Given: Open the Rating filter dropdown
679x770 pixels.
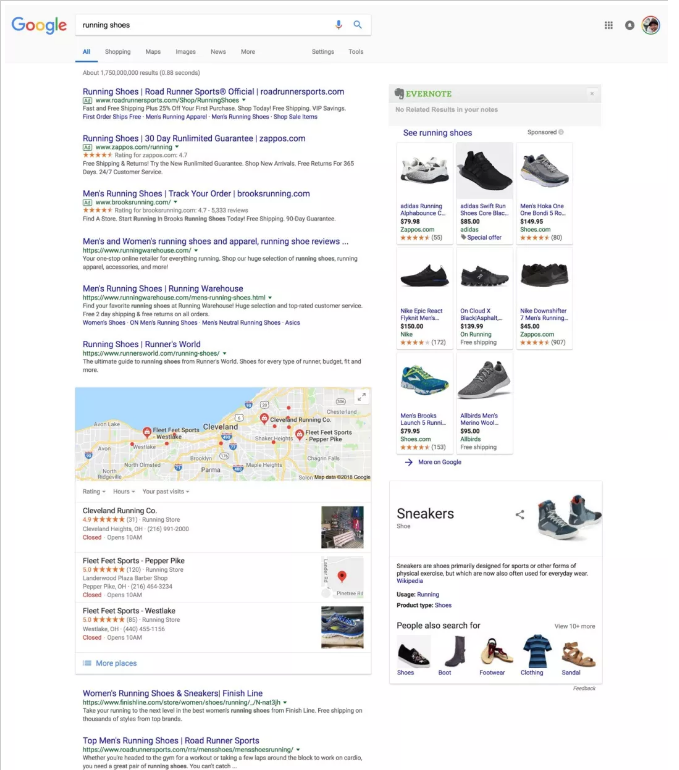Looking at the screenshot, I should [94, 492].
